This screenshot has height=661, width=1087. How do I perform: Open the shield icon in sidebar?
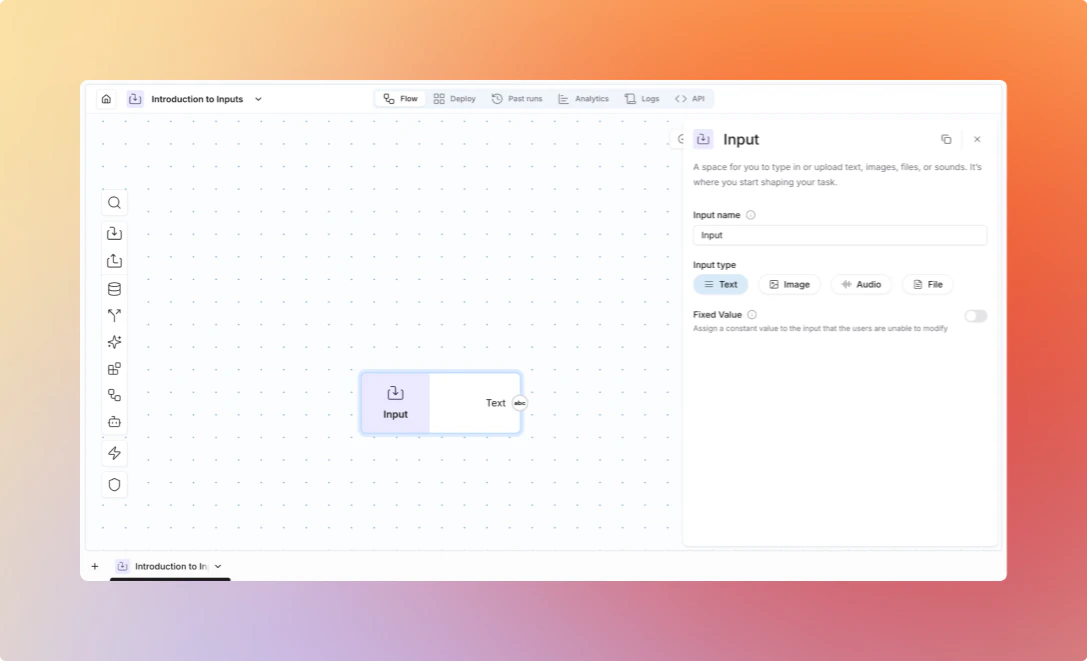(114, 484)
